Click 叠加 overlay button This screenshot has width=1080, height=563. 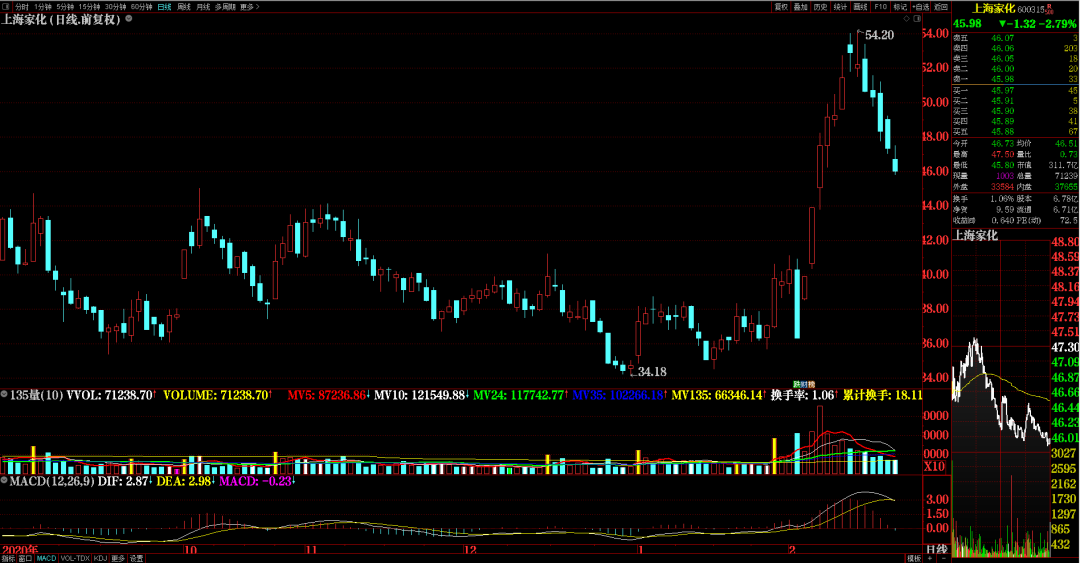(x=800, y=6)
